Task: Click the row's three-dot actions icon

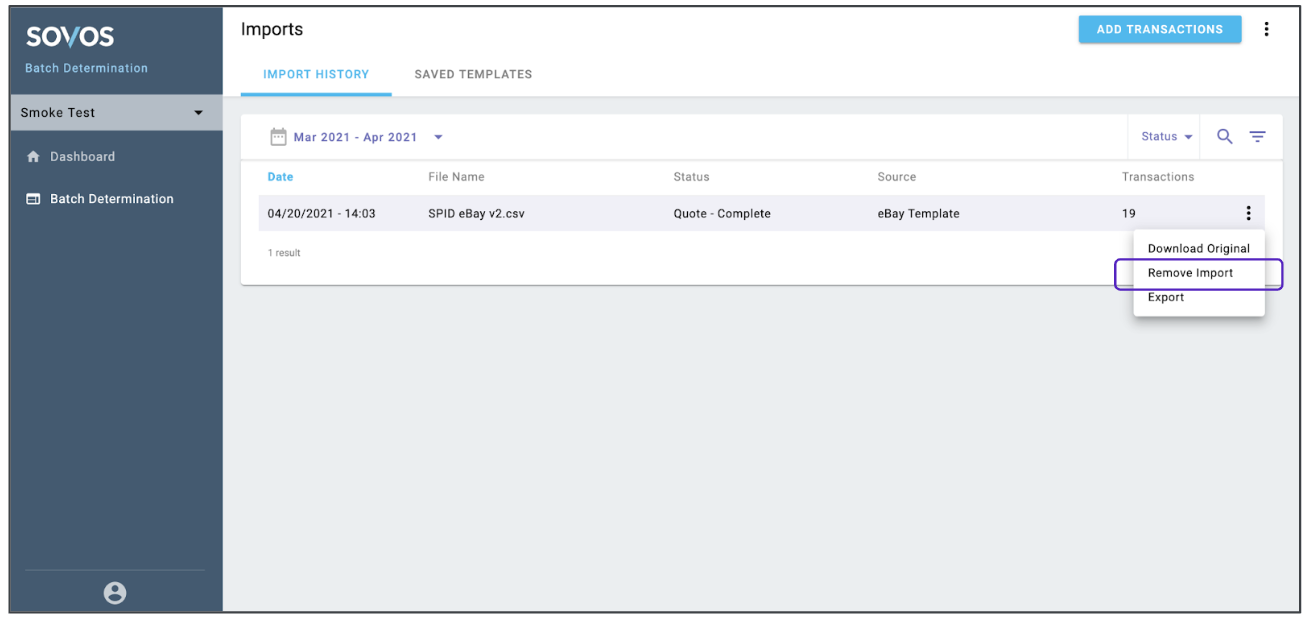Action: coord(1248,213)
